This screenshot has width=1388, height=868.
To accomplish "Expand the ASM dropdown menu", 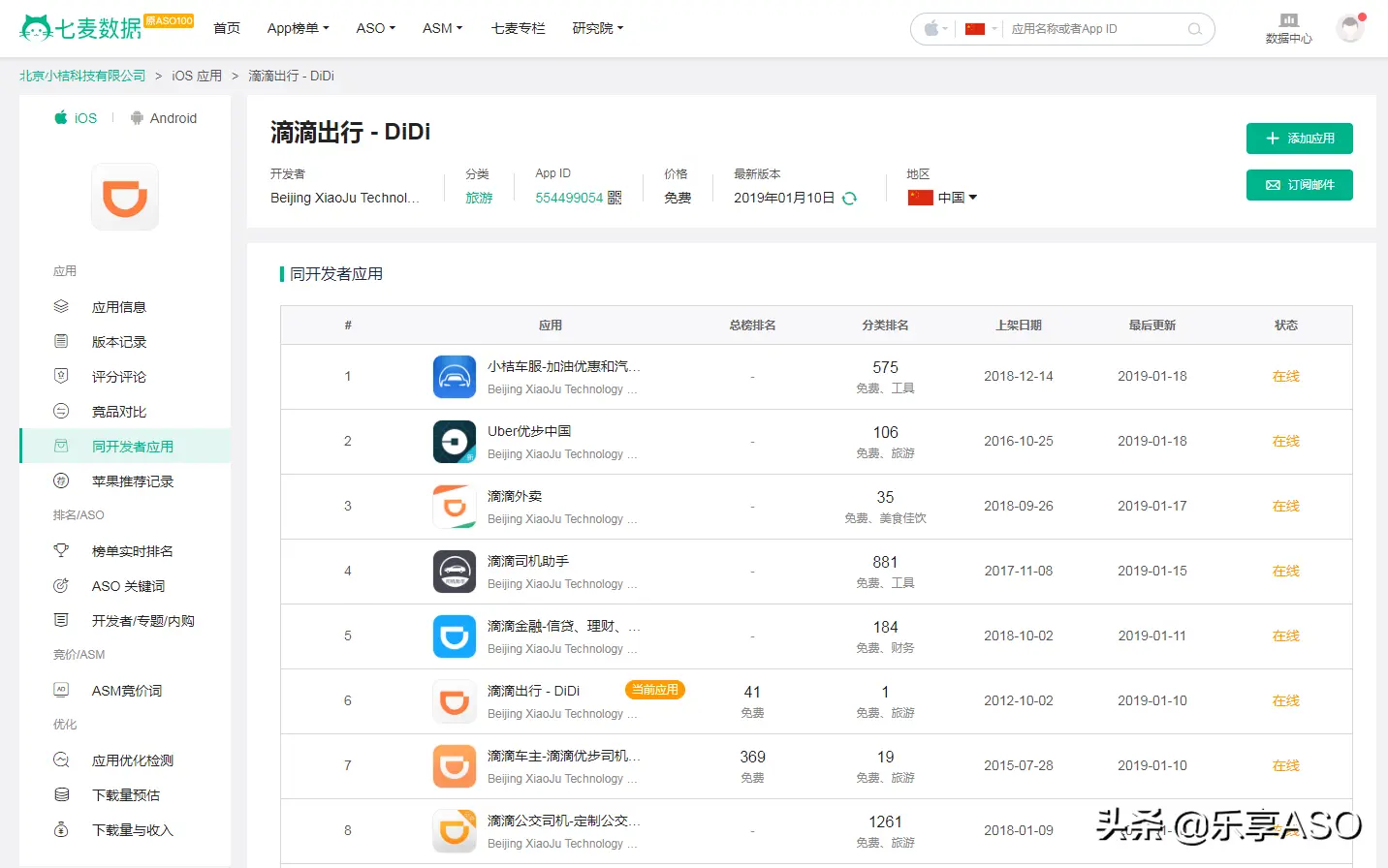I will pos(443,28).
